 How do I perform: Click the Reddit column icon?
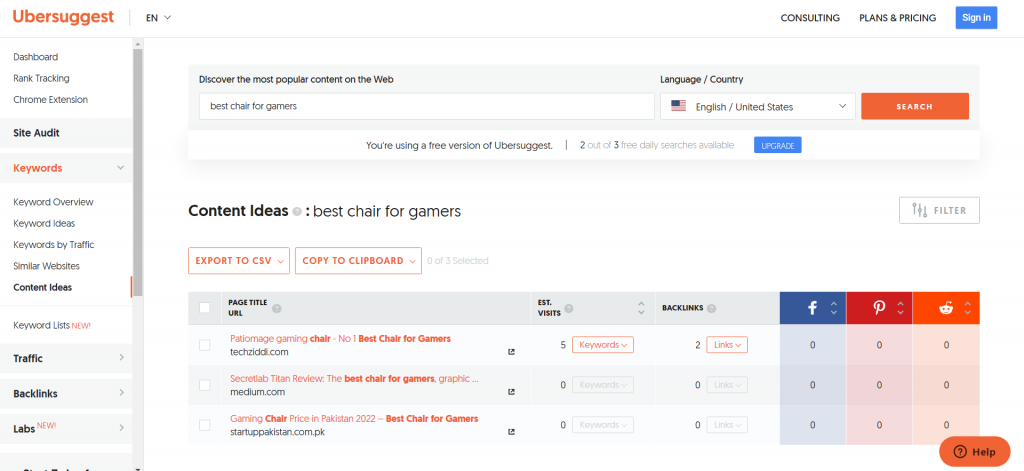946,308
